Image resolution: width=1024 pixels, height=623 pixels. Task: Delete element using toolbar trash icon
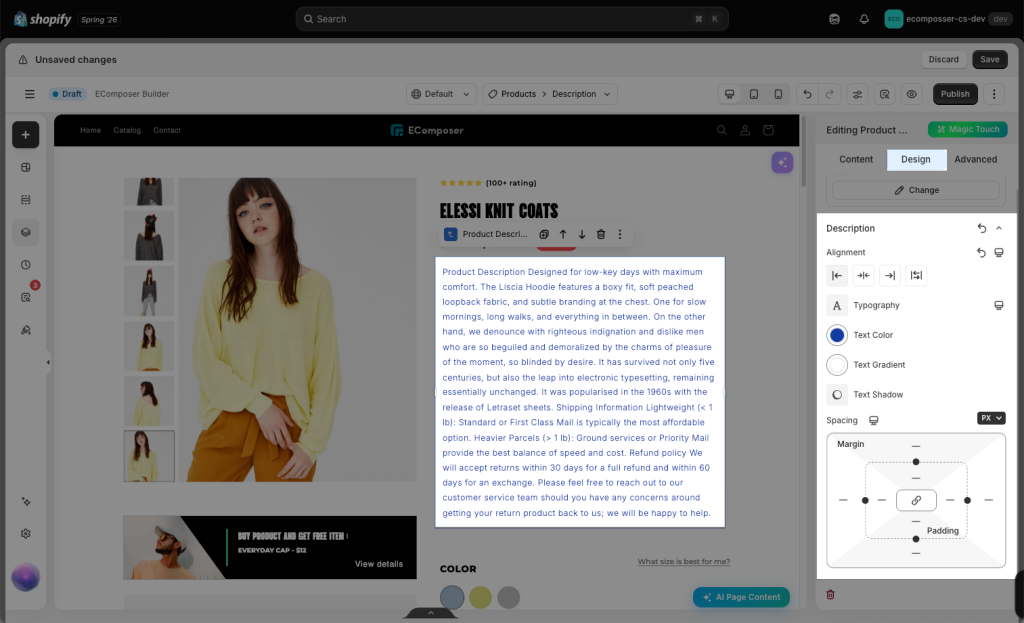click(x=601, y=234)
